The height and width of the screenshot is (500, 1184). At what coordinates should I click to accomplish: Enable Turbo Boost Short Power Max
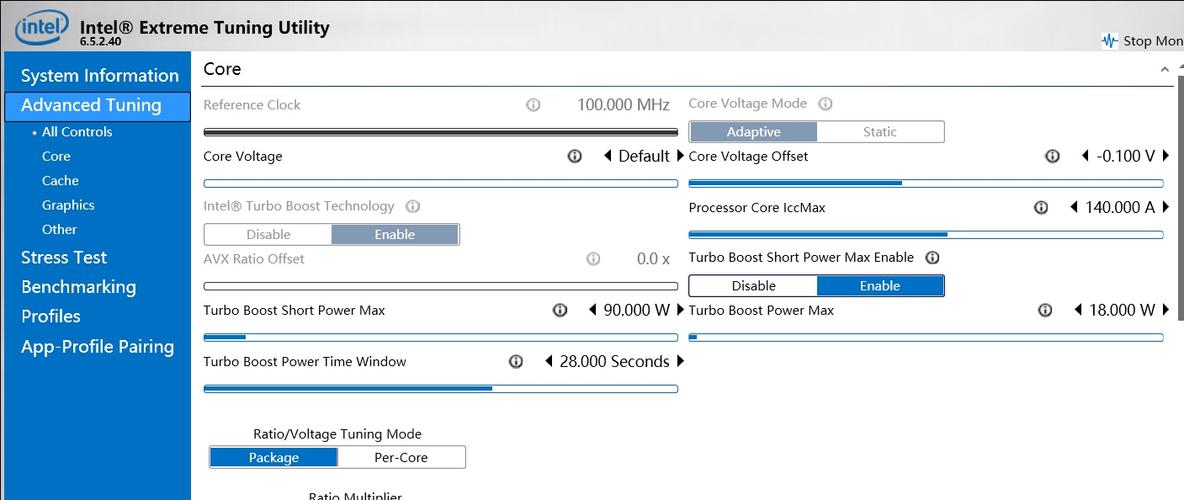click(880, 285)
